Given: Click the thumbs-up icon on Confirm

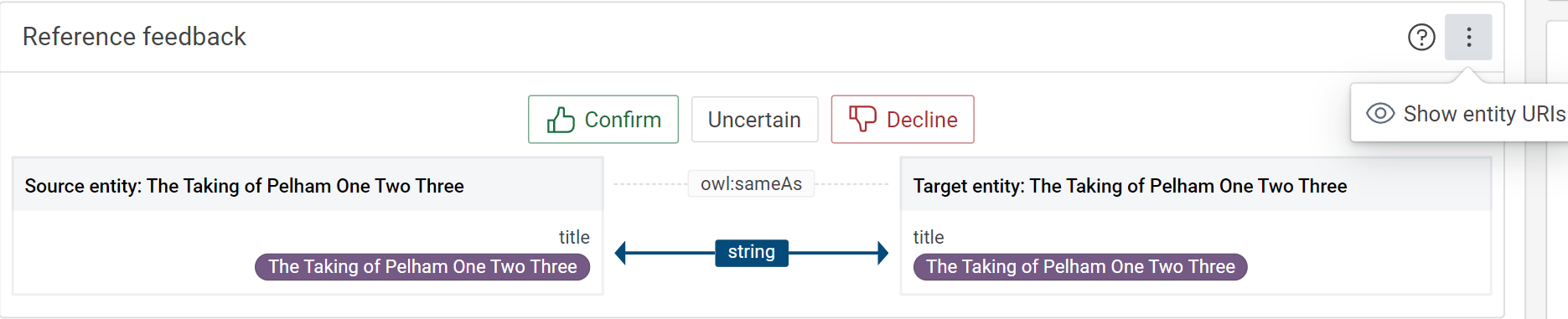Looking at the screenshot, I should click(x=561, y=120).
